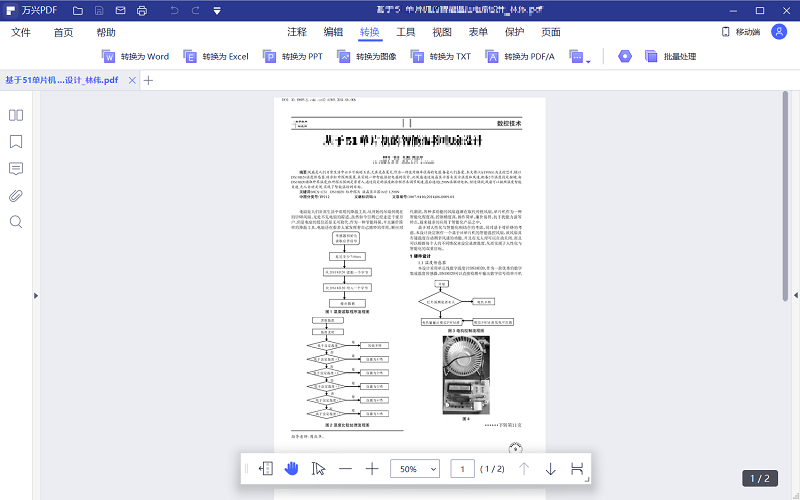The width and height of the screenshot is (800, 500).
Task: Toggle the bottom toolbar dock button
Action: tap(266, 468)
